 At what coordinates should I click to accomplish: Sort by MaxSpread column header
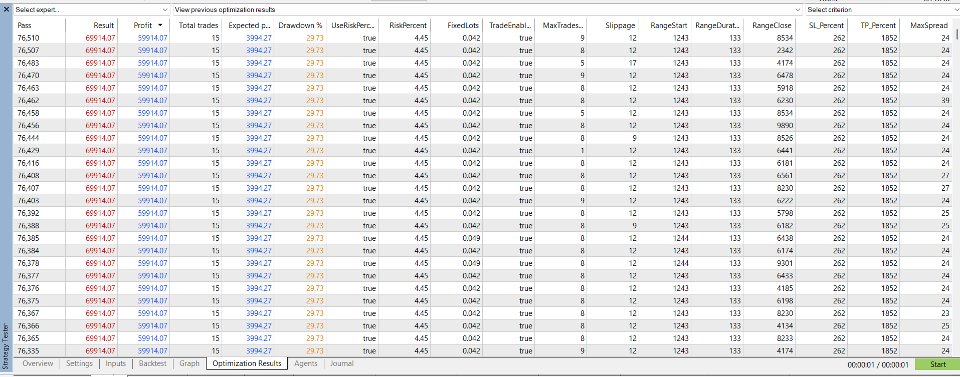pos(925,25)
